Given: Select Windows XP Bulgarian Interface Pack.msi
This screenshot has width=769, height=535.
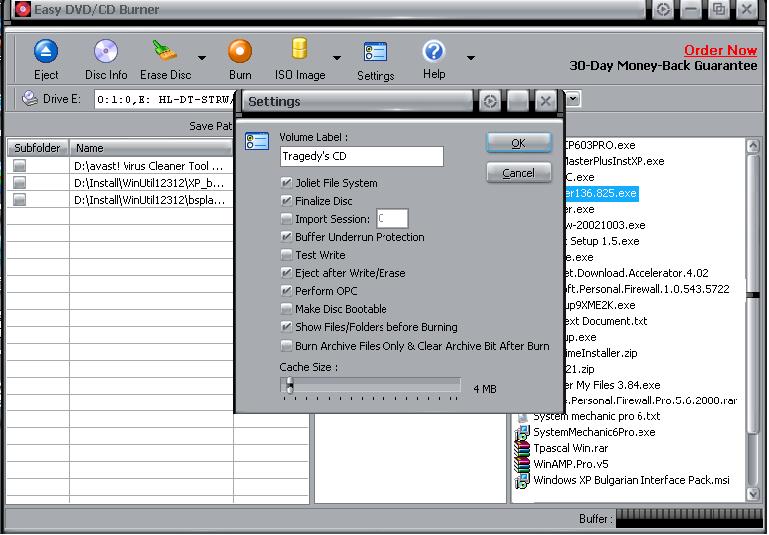Looking at the screenshot, I should (x=631, y=480).
